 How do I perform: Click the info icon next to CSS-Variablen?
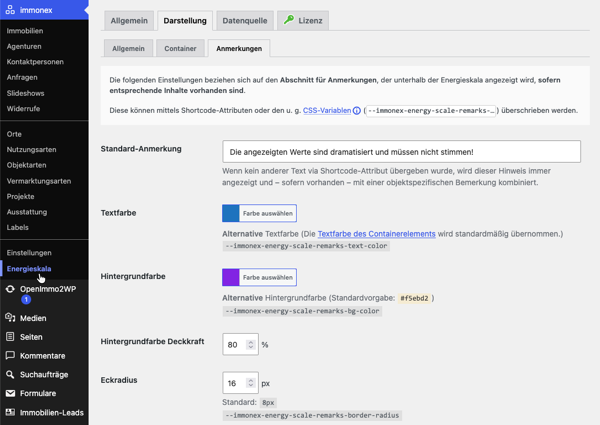[x=357, y=111]
